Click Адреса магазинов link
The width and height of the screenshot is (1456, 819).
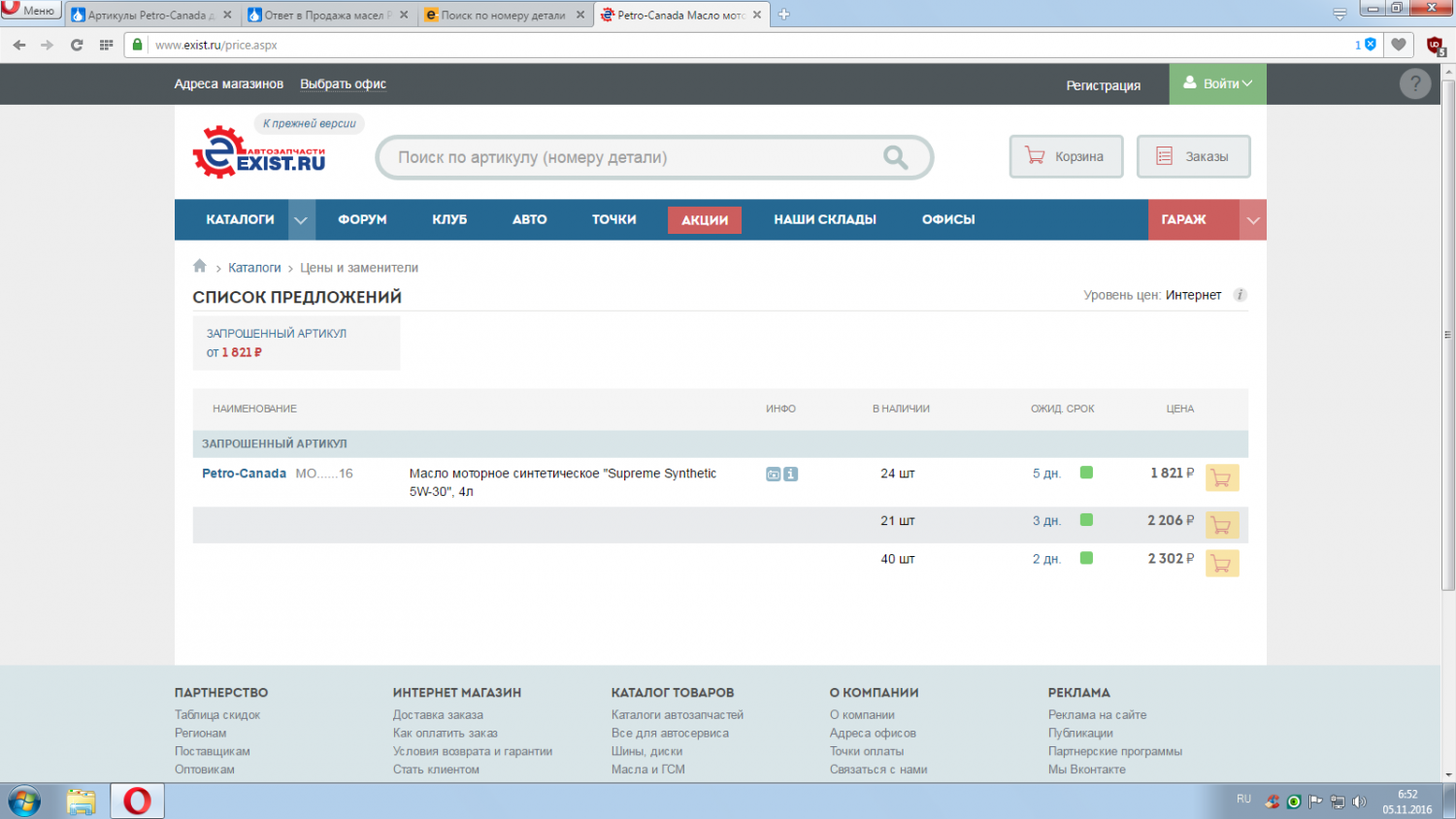229,84
